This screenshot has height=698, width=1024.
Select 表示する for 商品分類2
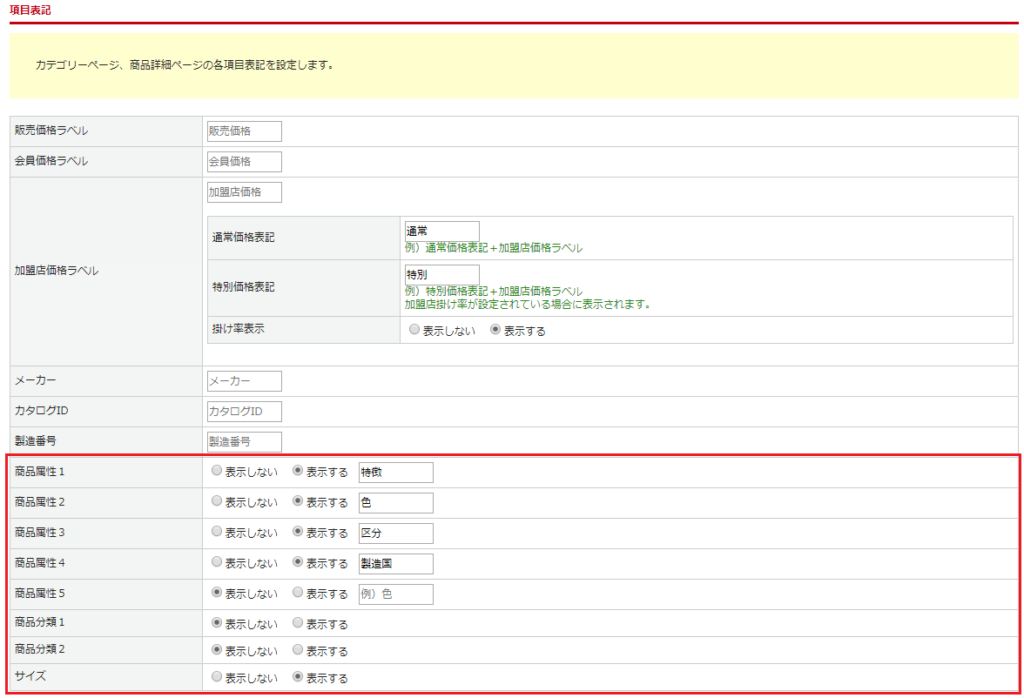click(298, 650)
